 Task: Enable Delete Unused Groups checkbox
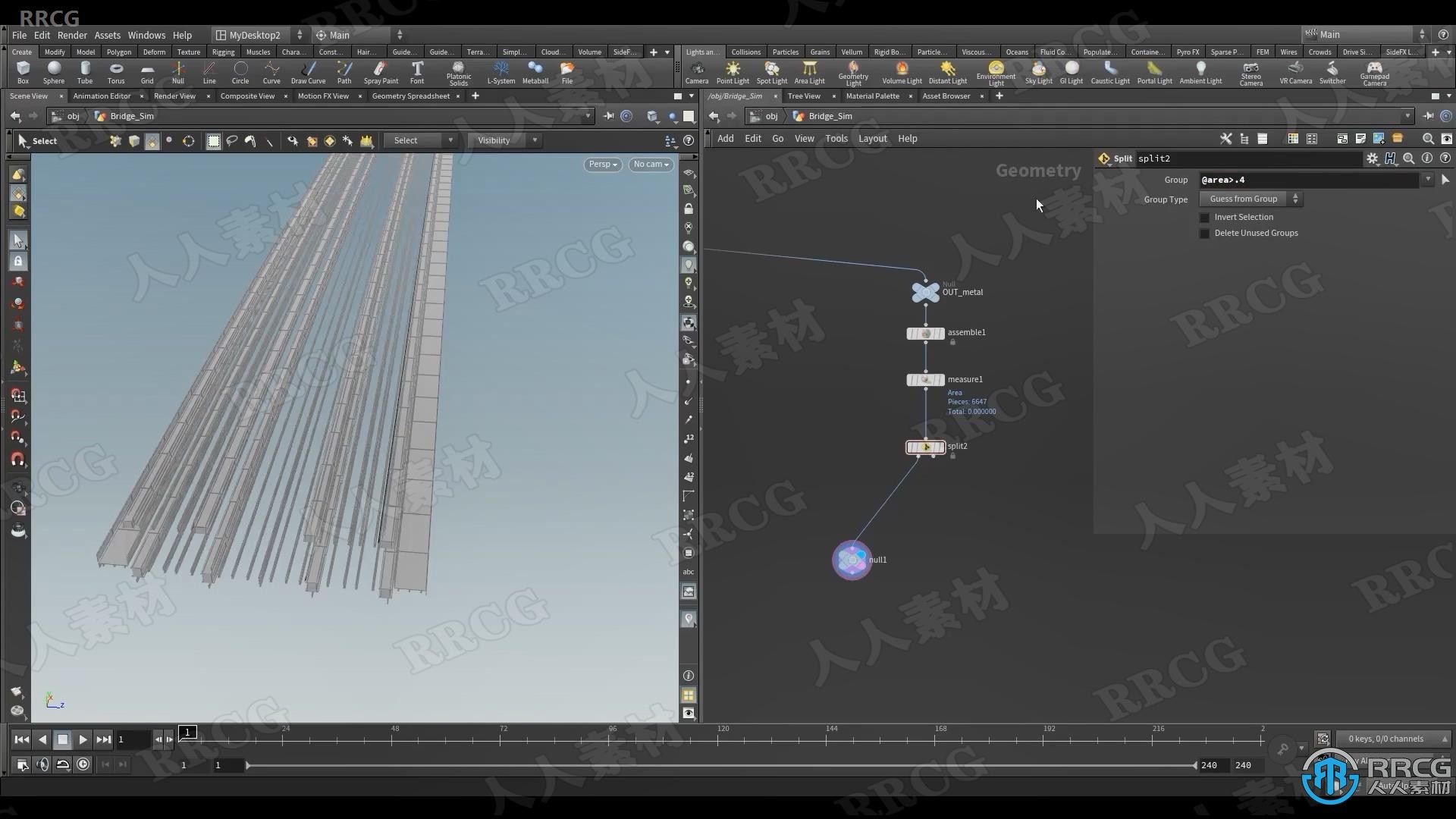(1205, 233)
